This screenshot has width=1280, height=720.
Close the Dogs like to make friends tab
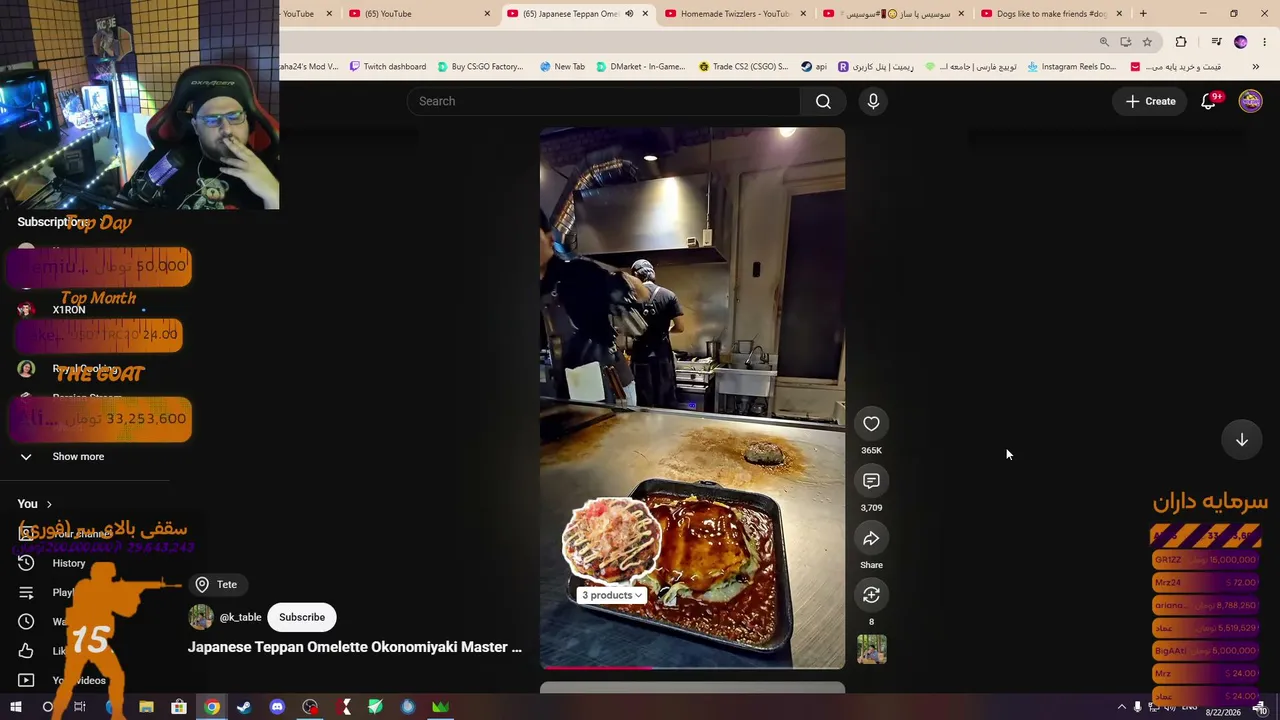click(x=1119, y=14)
